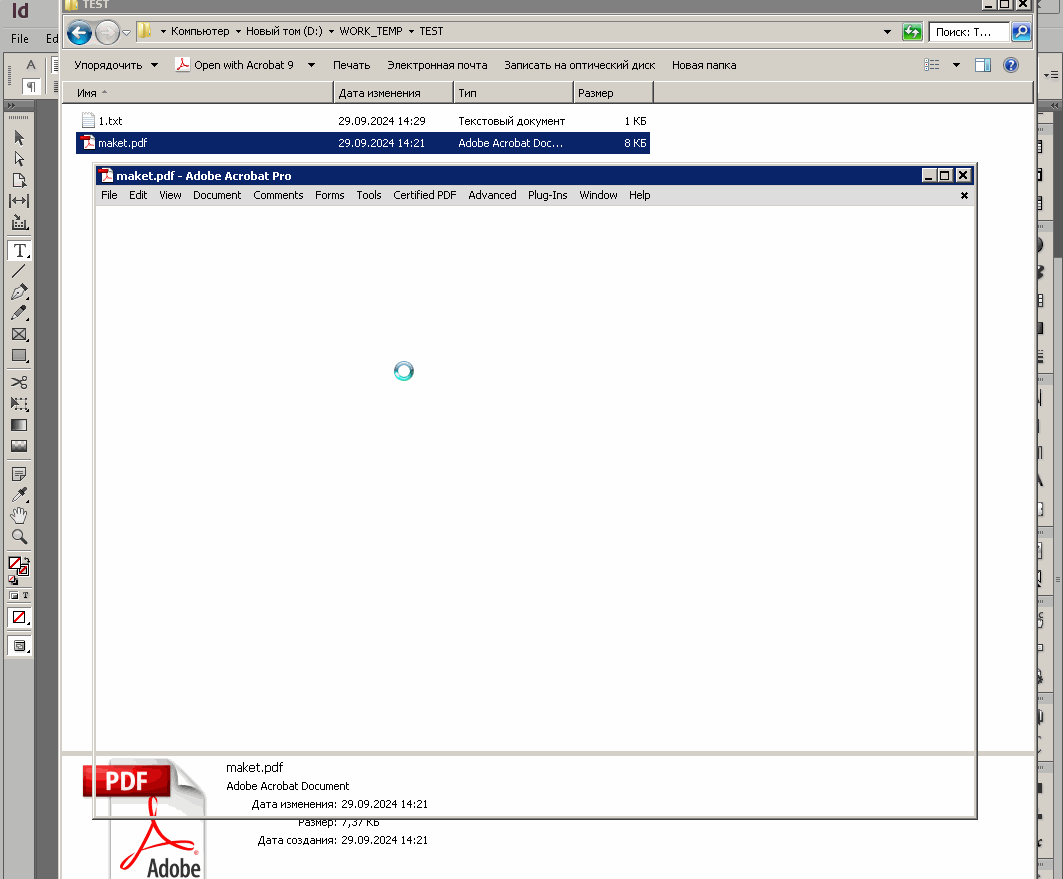Select the Gradient Feather tool
The image size is (1063, 879).
pyautogui.click(x=19, y=446)
